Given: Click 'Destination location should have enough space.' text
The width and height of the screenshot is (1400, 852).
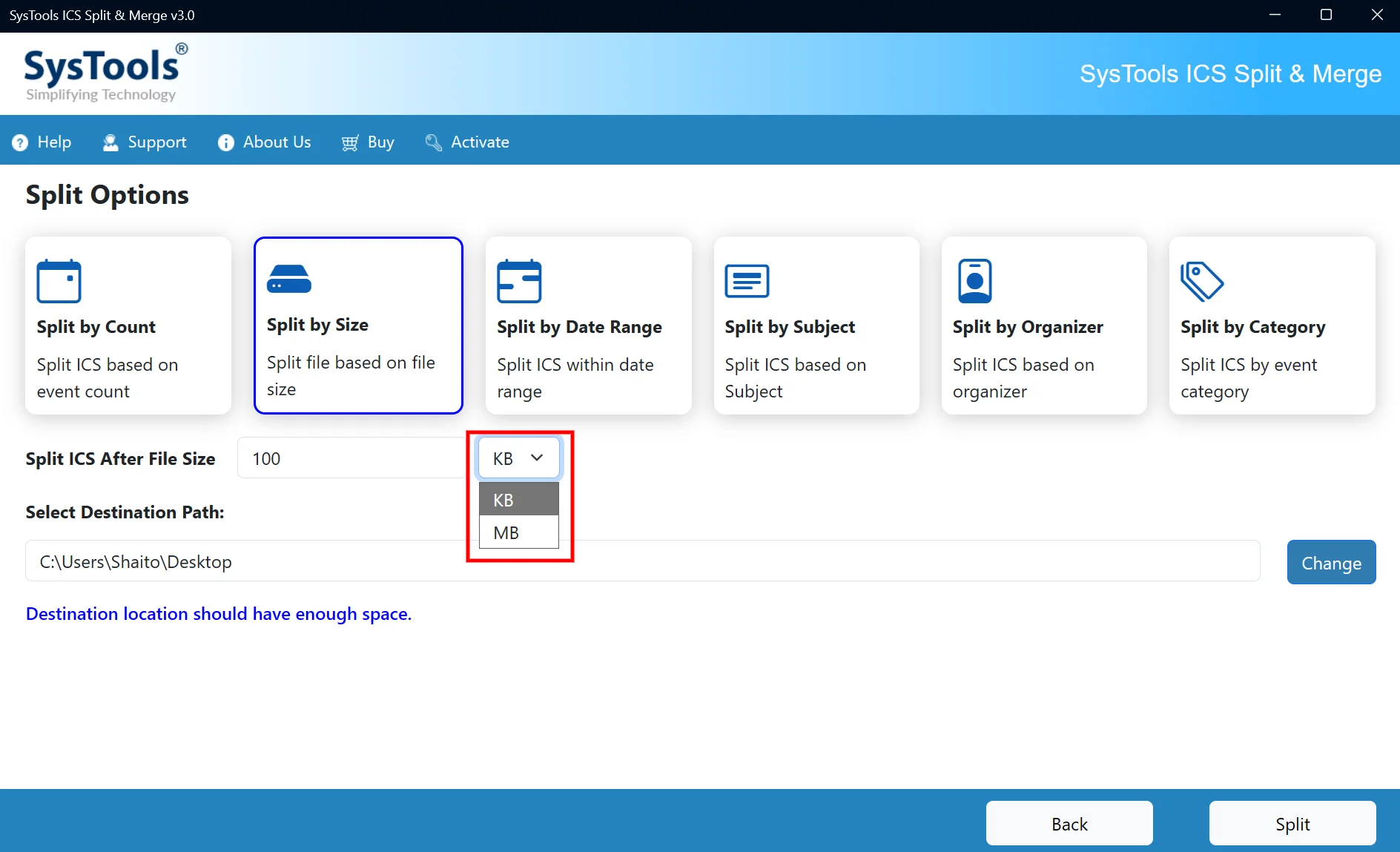Looking at the screenshot, I should [219, 614].
